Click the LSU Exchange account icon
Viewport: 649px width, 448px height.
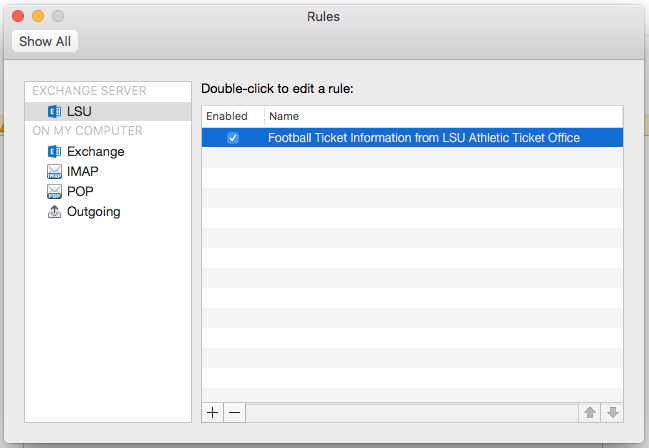click(54, 111)
